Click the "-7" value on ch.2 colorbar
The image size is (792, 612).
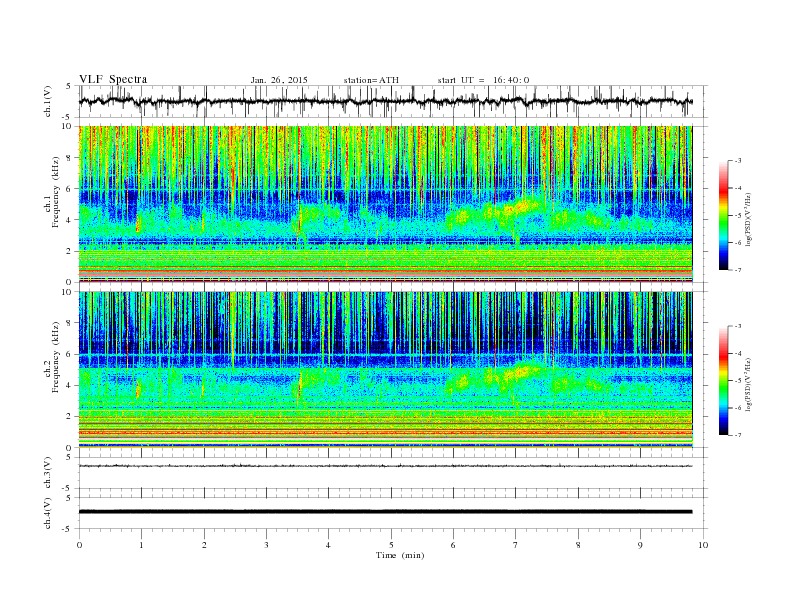[738, 435]
